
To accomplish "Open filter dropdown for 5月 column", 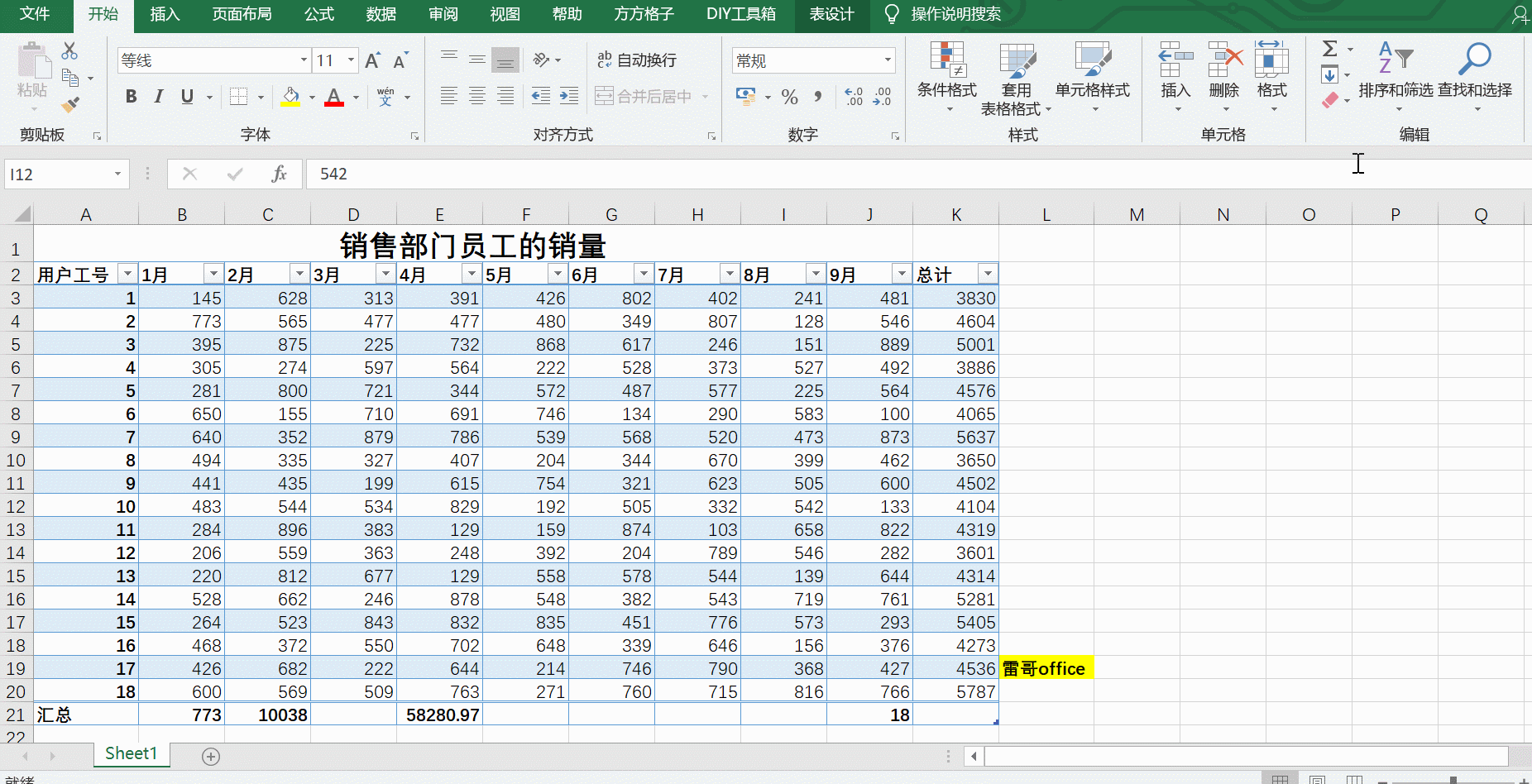I will (558, 274).
